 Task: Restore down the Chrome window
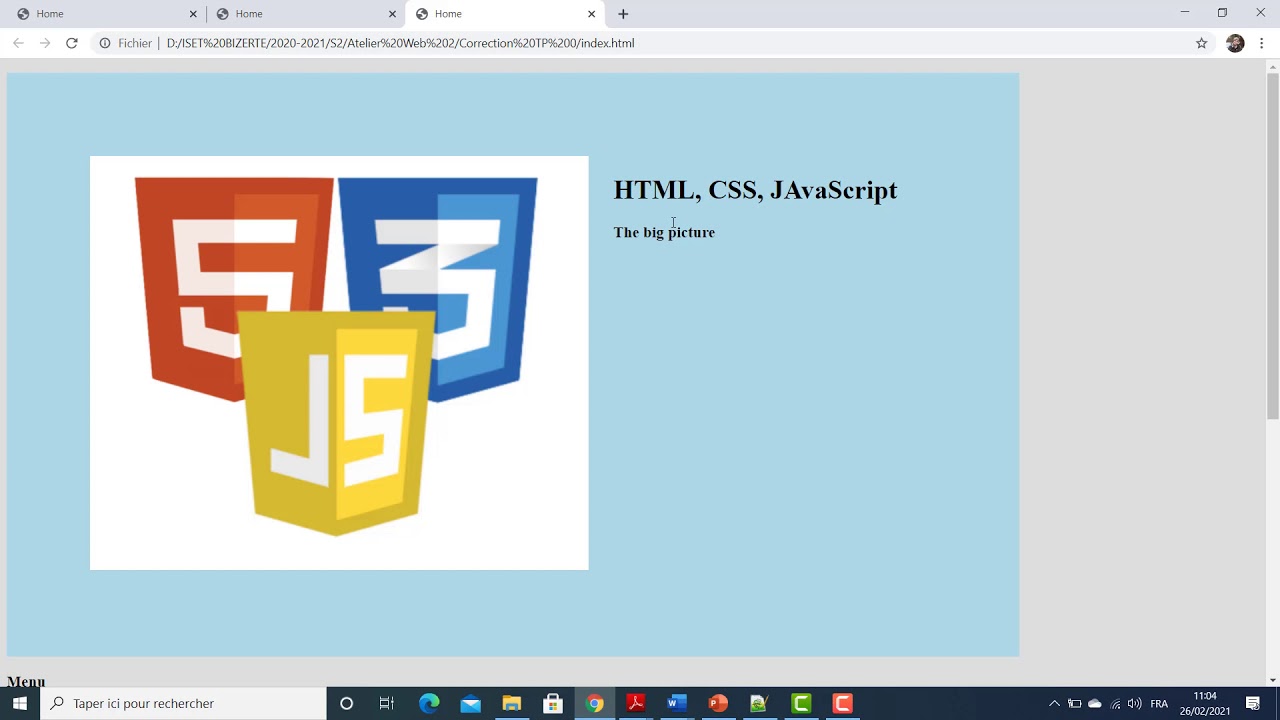tap(1222, 13)
